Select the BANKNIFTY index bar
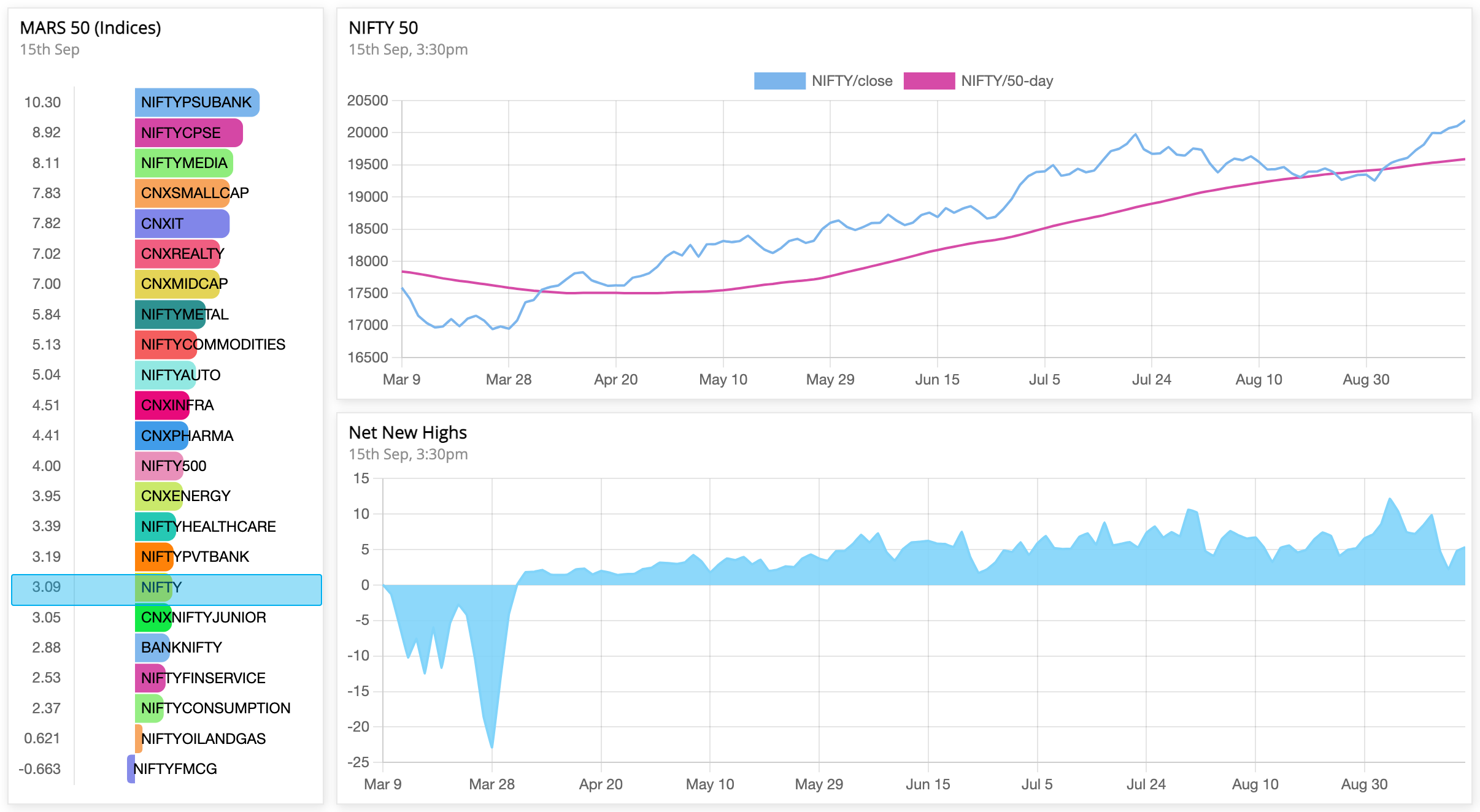Screen dimensions: 1480x812 point(152,648)
